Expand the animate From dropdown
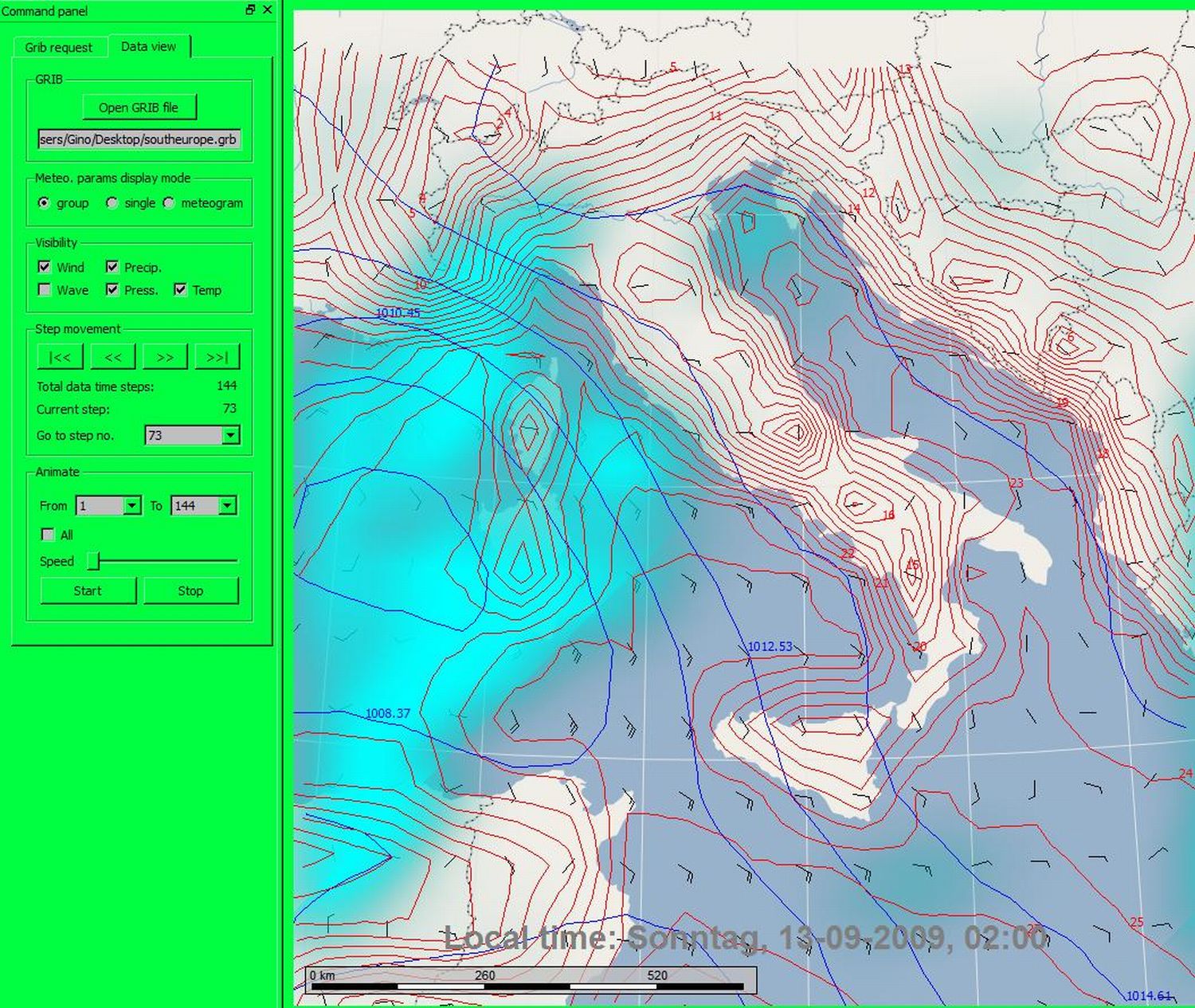This screenshot has width=1195, height=1008. [132, 506]
